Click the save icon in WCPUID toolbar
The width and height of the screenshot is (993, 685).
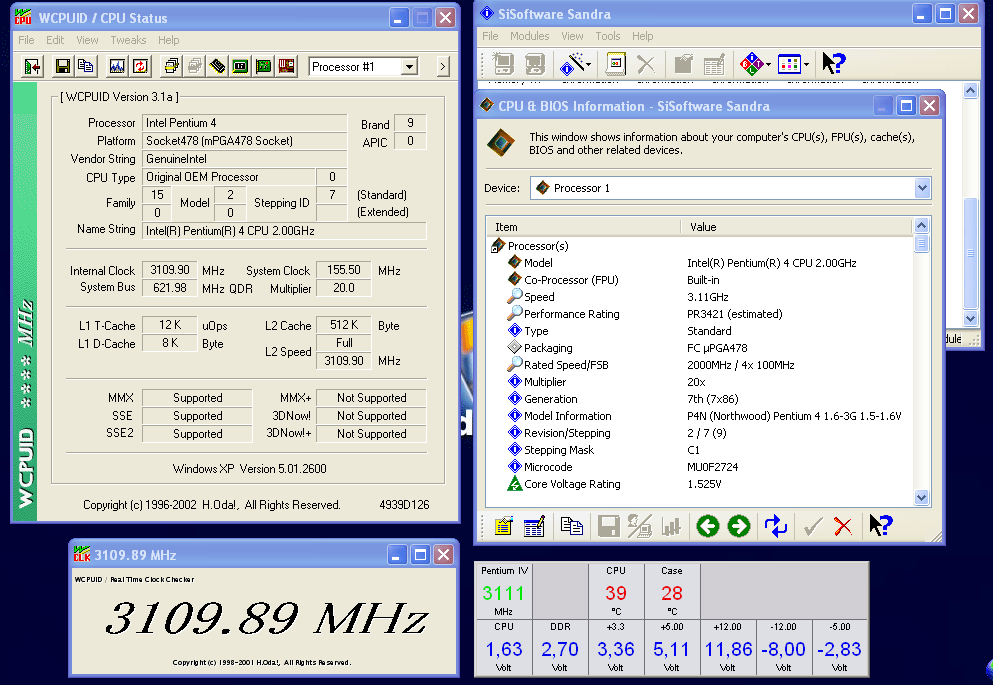point(62,67)
